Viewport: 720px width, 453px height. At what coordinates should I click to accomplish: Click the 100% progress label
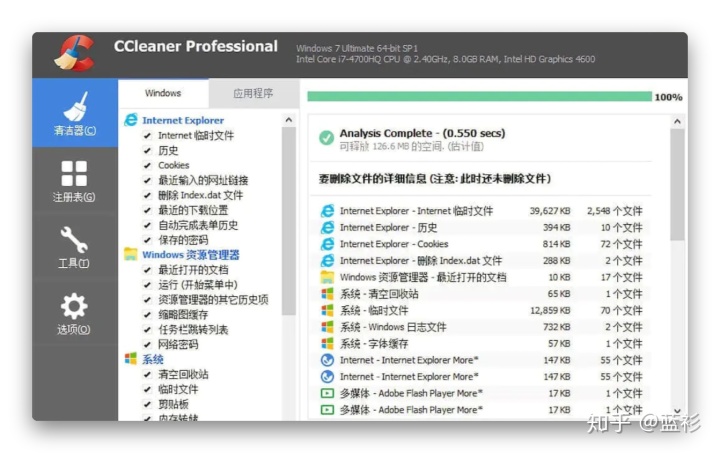(x=668, y=97)
